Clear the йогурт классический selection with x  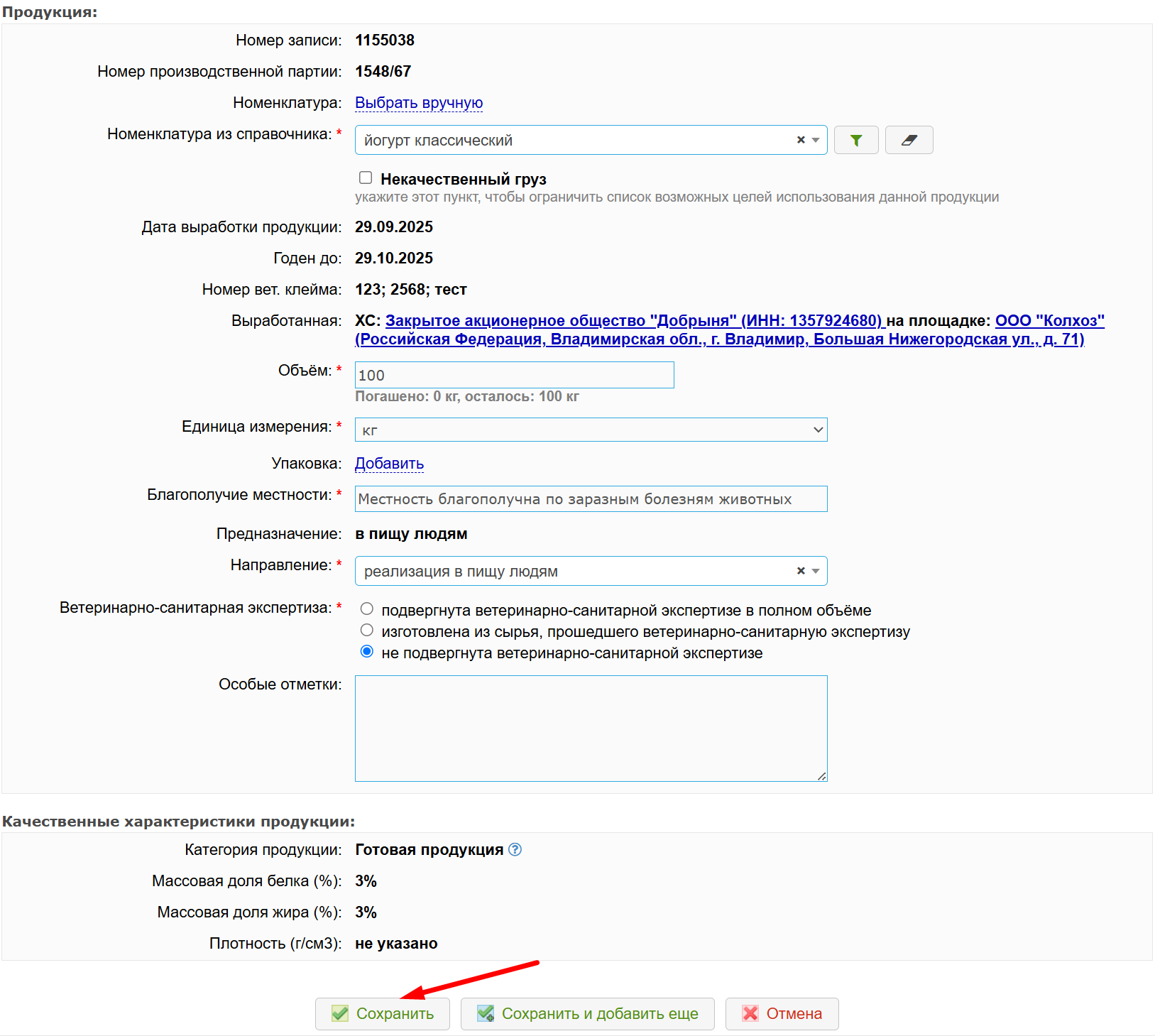point(801,140)
